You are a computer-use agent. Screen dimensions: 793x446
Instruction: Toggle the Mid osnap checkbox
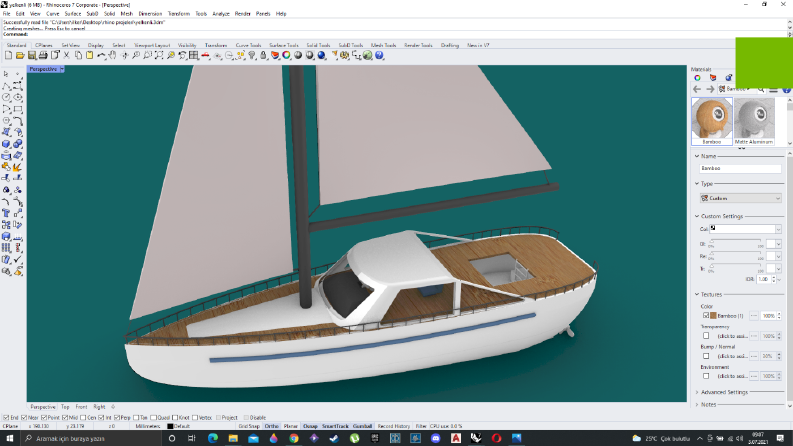click(65, 418)
